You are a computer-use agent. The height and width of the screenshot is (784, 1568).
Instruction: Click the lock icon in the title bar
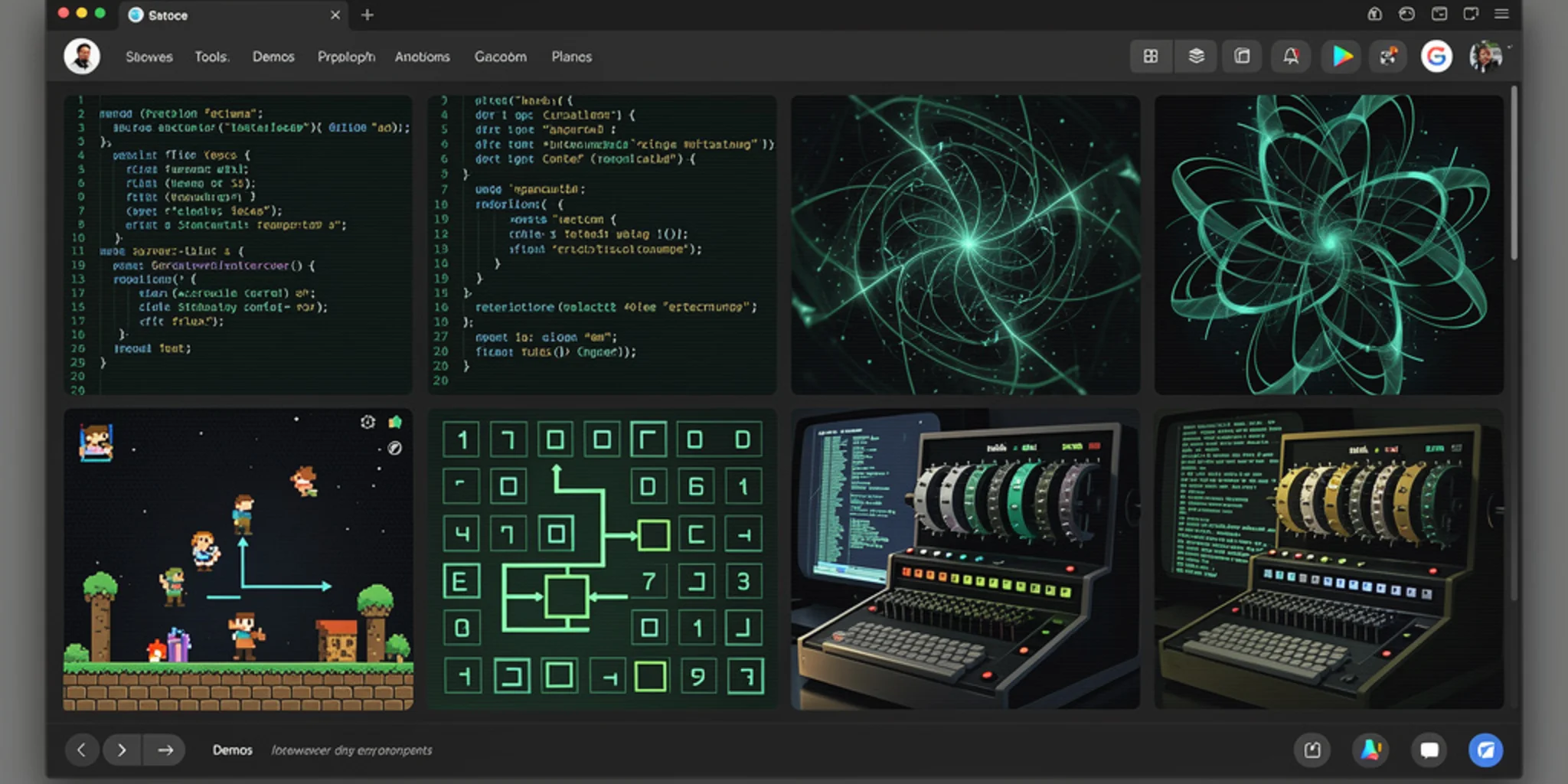1375,14
